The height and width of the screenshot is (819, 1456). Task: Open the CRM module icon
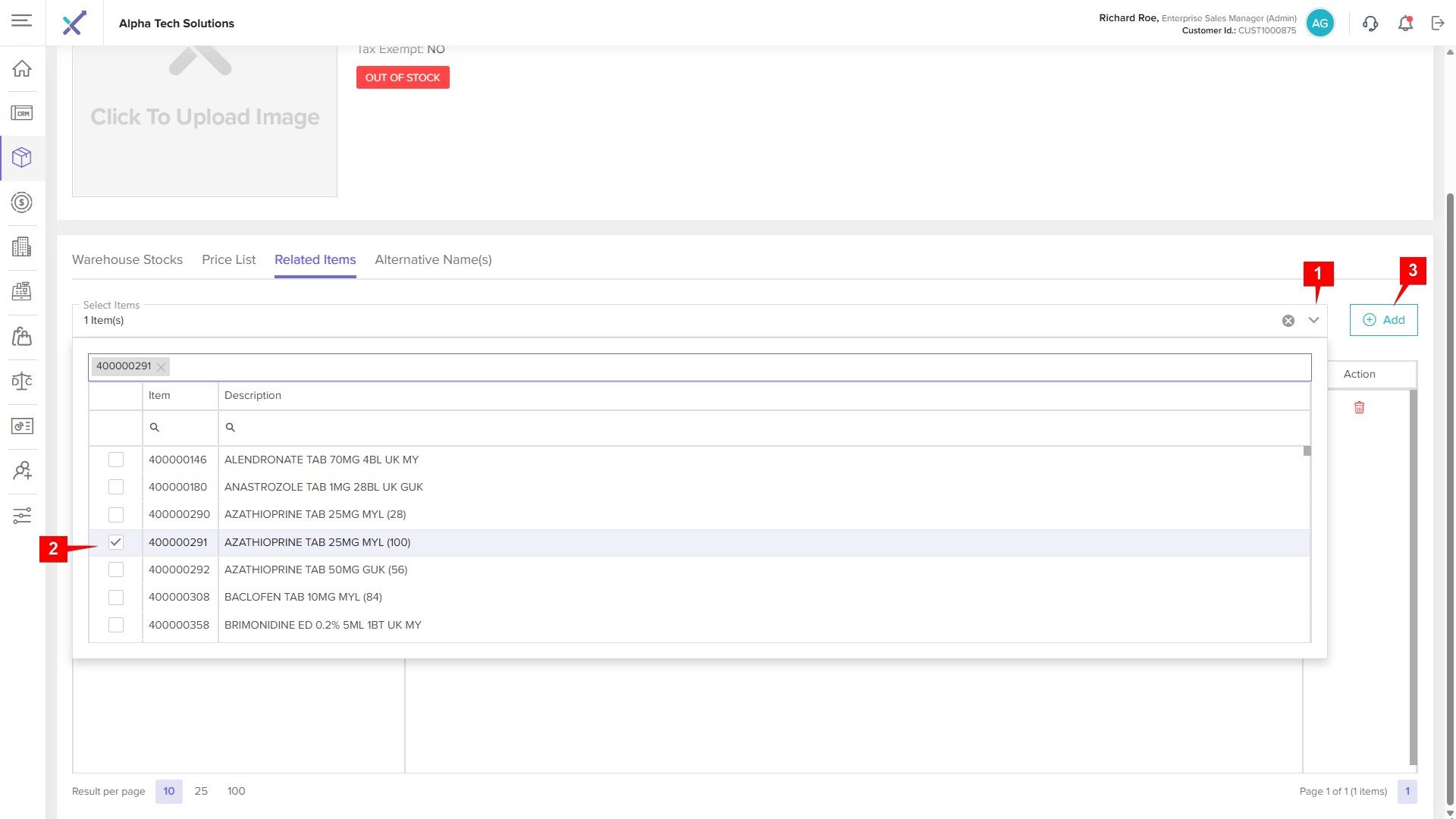pyautogui.click(x=22, y=113)
